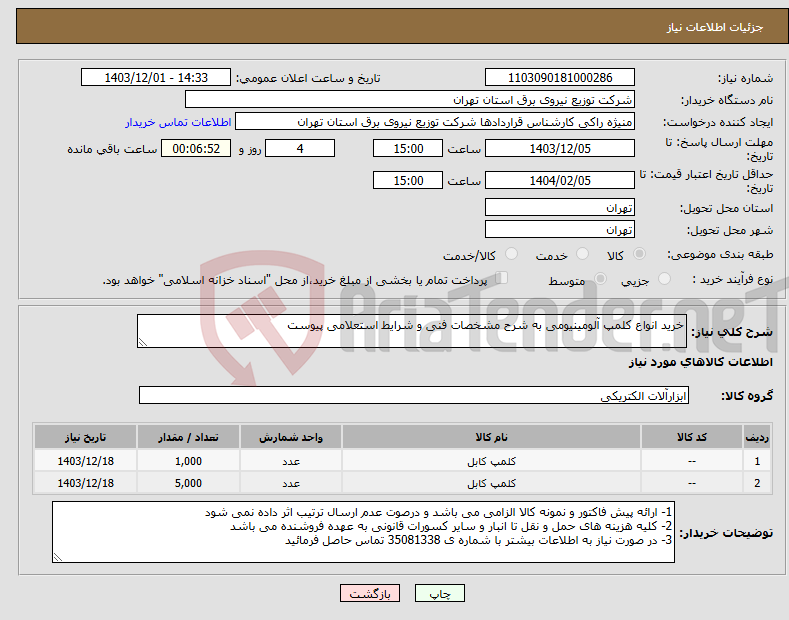
Task: Click the بازگشت (back) button
Action: [370, 594]
